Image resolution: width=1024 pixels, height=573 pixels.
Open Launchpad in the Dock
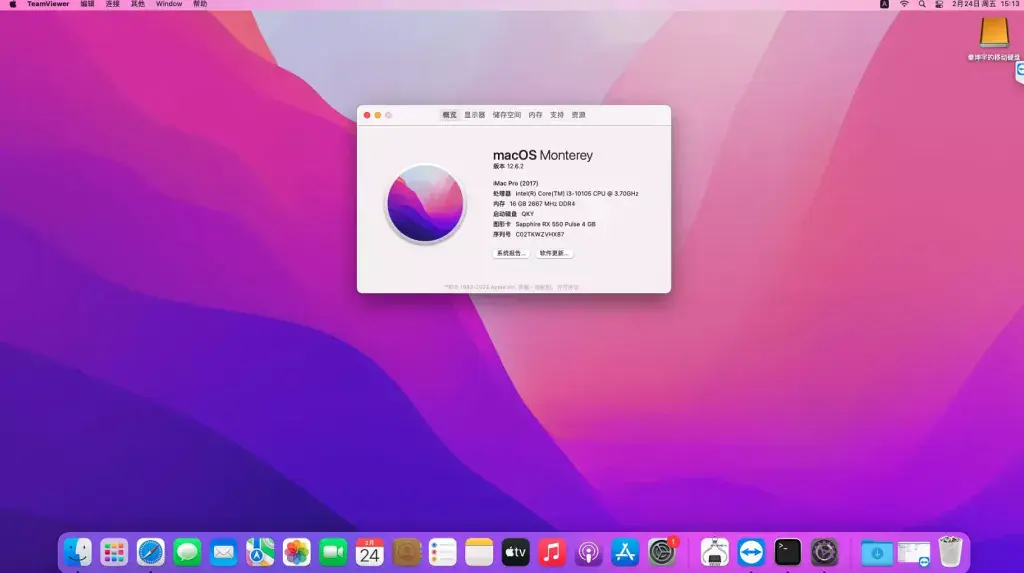tap(114, 553)
